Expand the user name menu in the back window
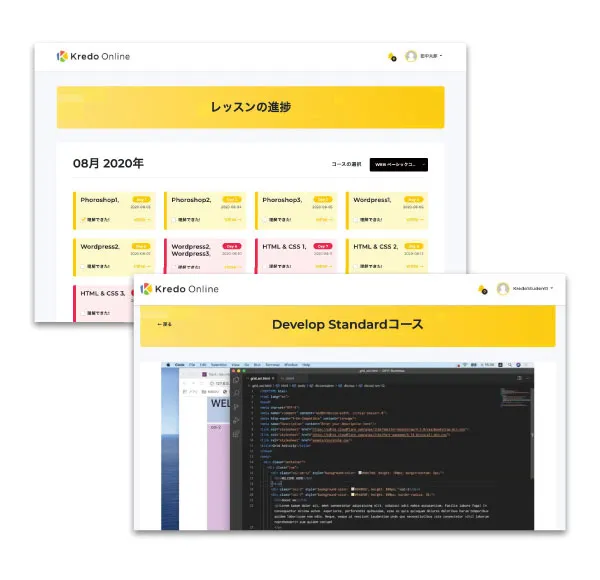 click(x=431, y=56)
